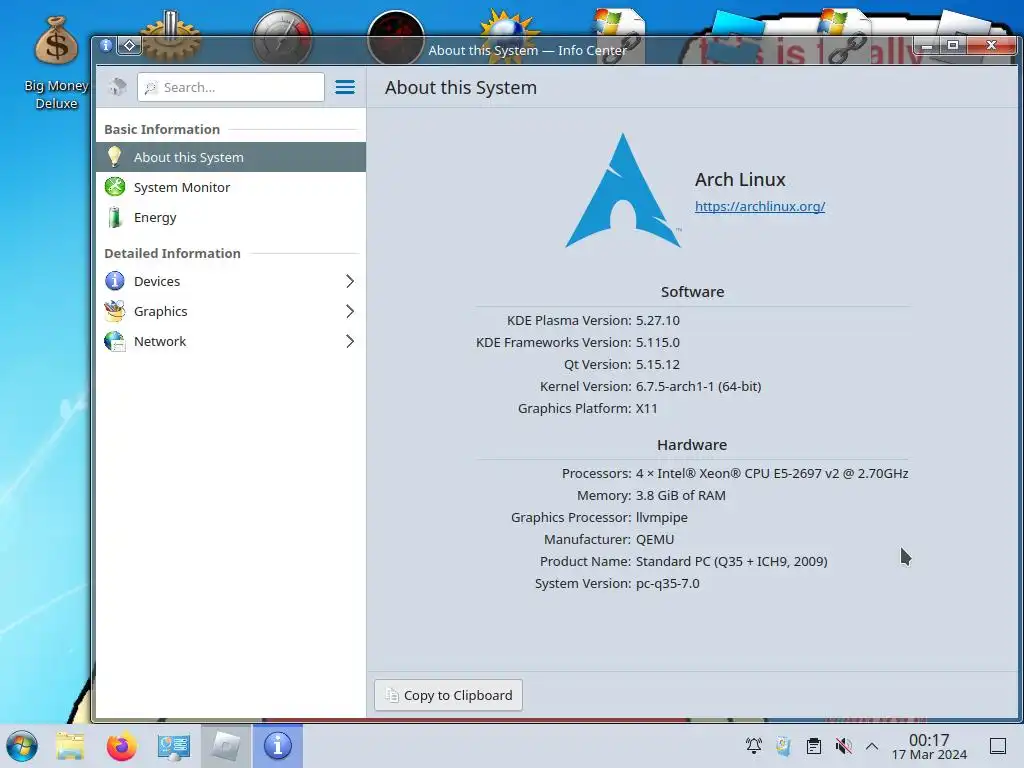Click the Copy to Clipboard button
The width and height of the screenshot is (1024, 768).
click(x=448, y=695)
